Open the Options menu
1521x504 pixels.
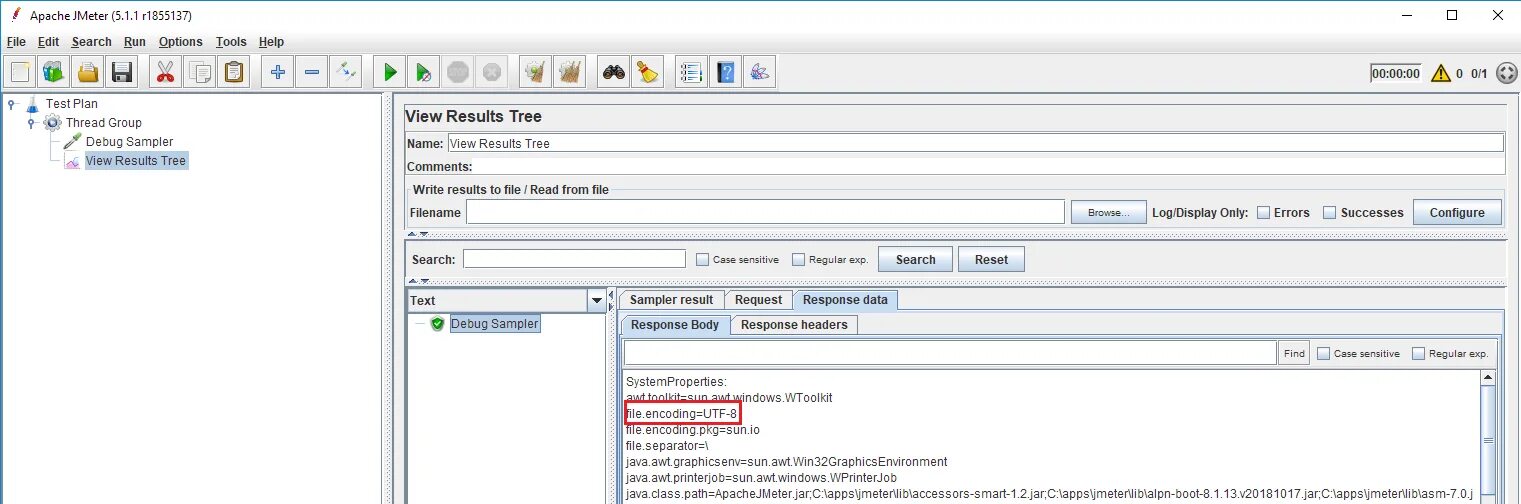(181, 42)
